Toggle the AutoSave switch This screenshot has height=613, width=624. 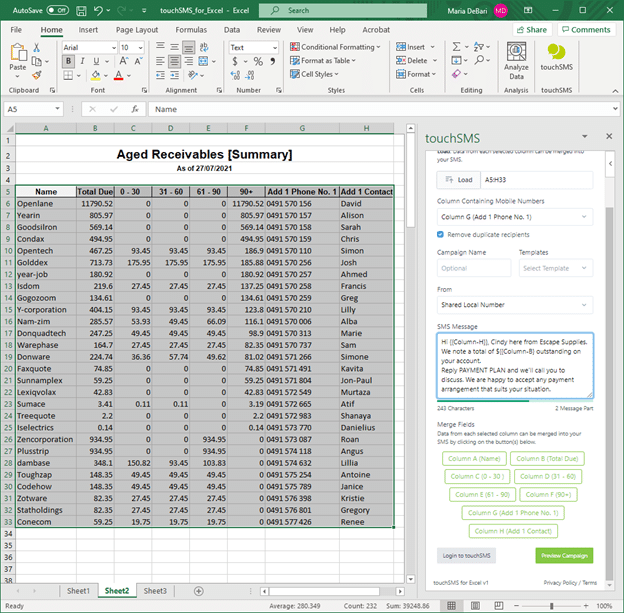pos(57,10)
